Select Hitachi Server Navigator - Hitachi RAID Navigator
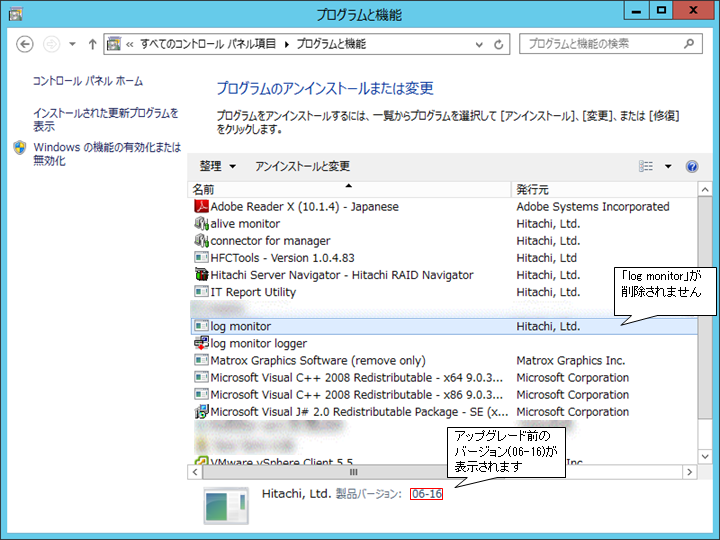Screen dimensions: 720x540 (342, 275)
